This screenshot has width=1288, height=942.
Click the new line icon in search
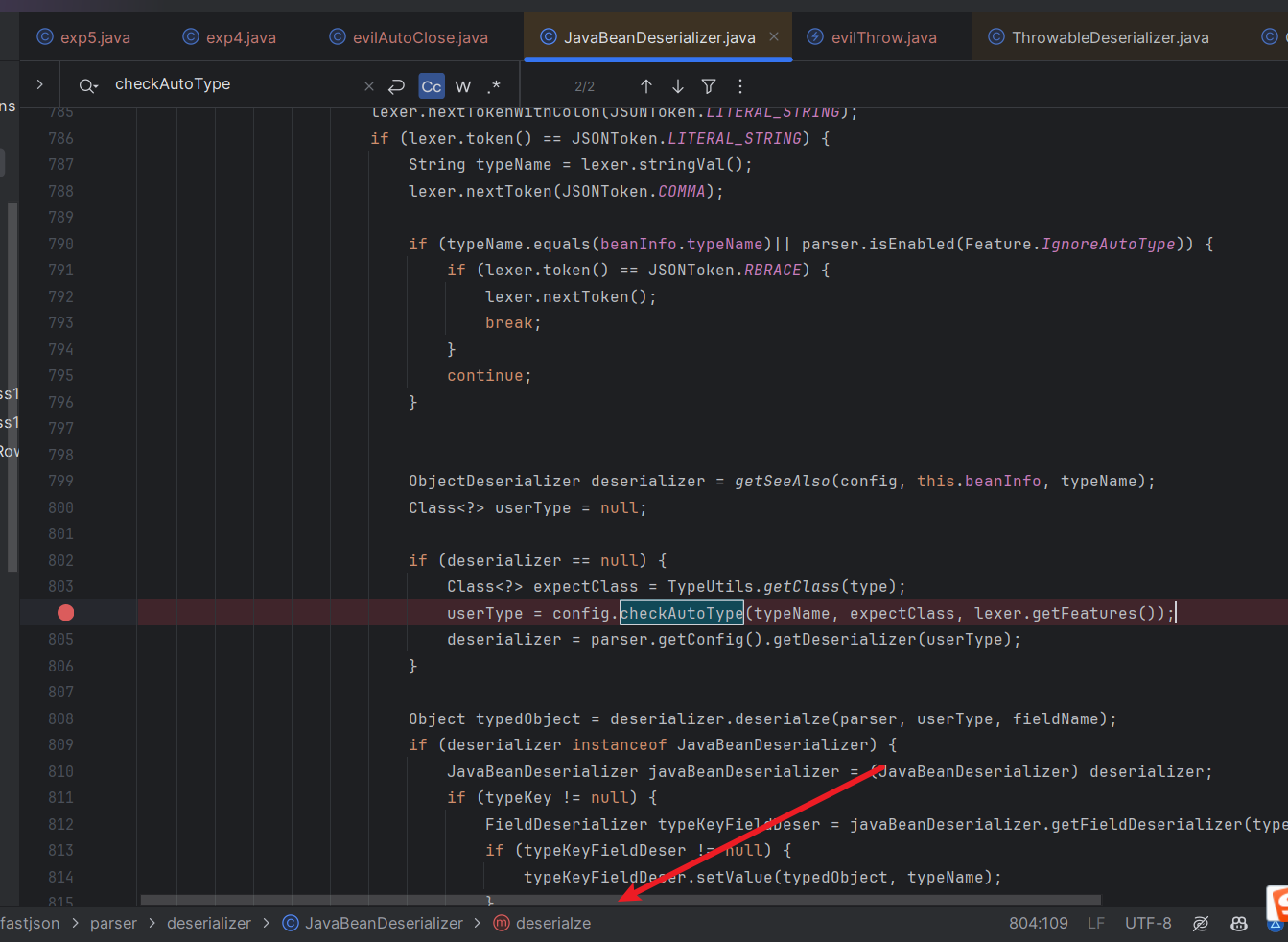[x=397, y=86]
